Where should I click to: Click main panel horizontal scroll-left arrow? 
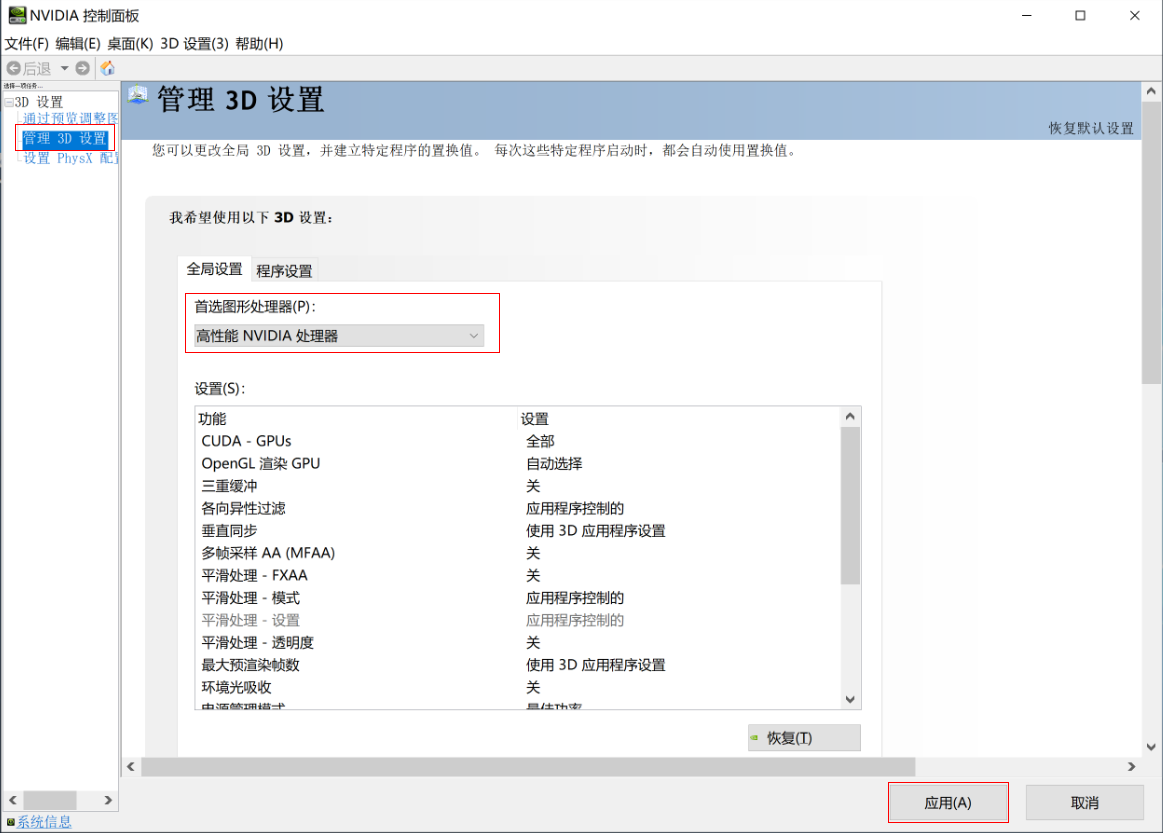[x=131, y=766]
